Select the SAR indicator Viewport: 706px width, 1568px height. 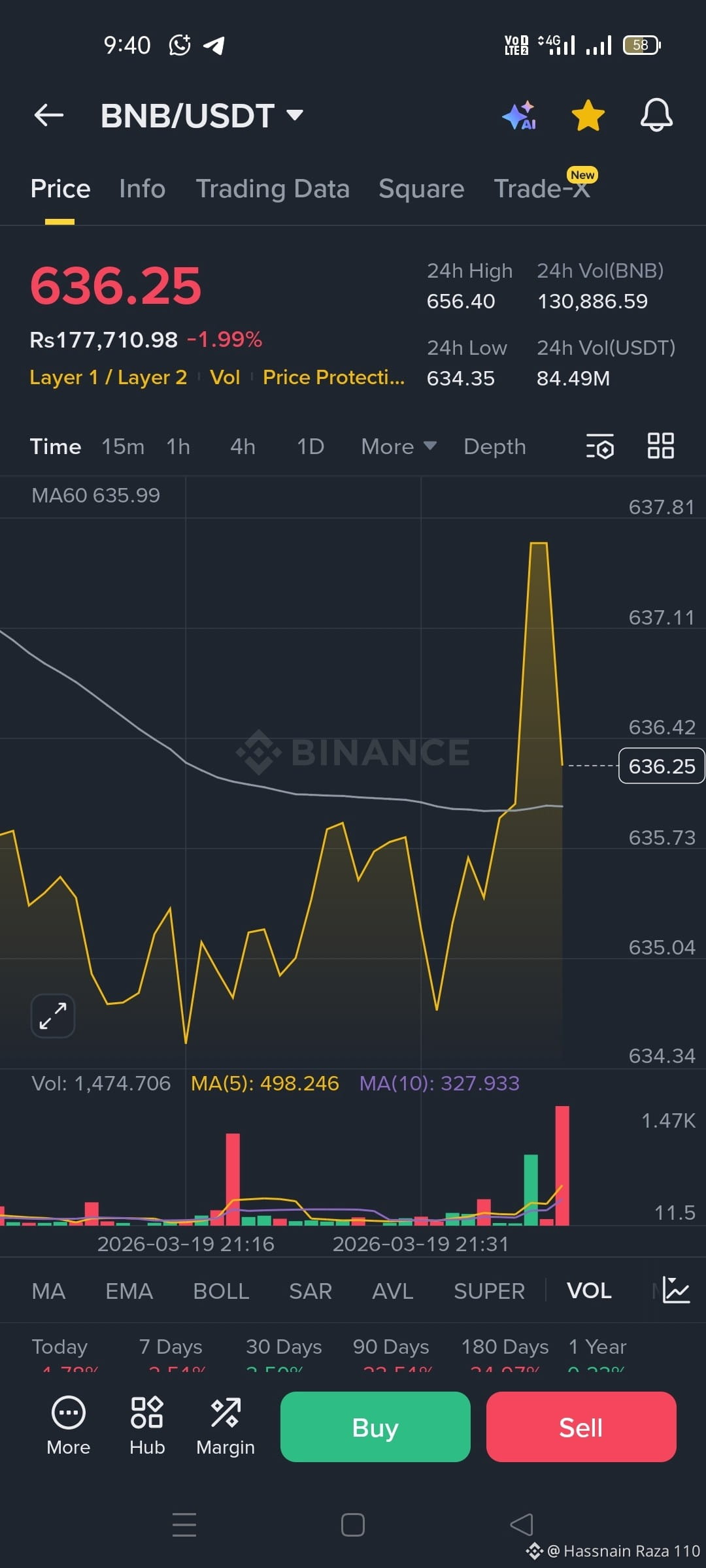pos(311,1291)
